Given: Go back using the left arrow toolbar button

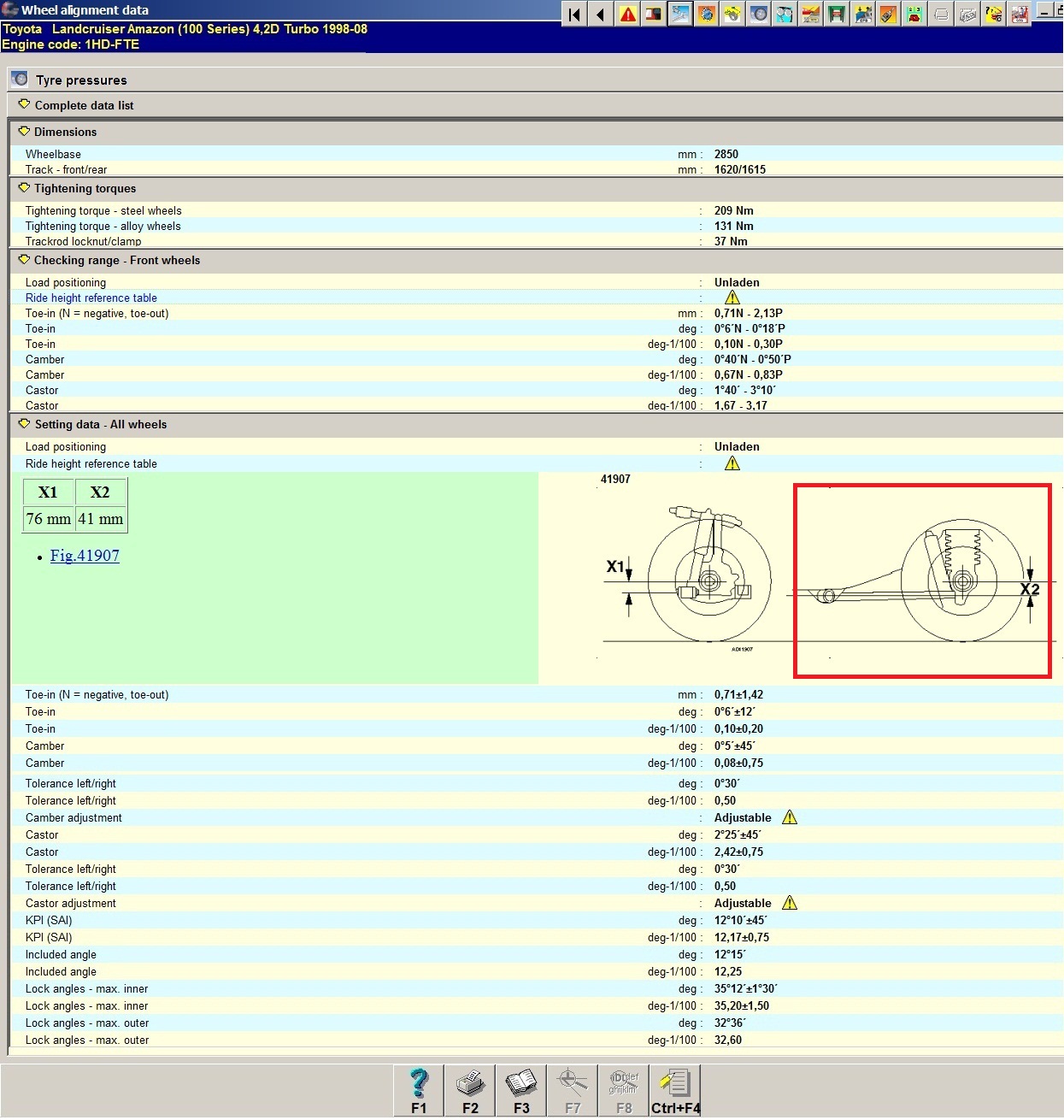Looking at the screenshot, I should pyautogui.click(x=601, y=15).
